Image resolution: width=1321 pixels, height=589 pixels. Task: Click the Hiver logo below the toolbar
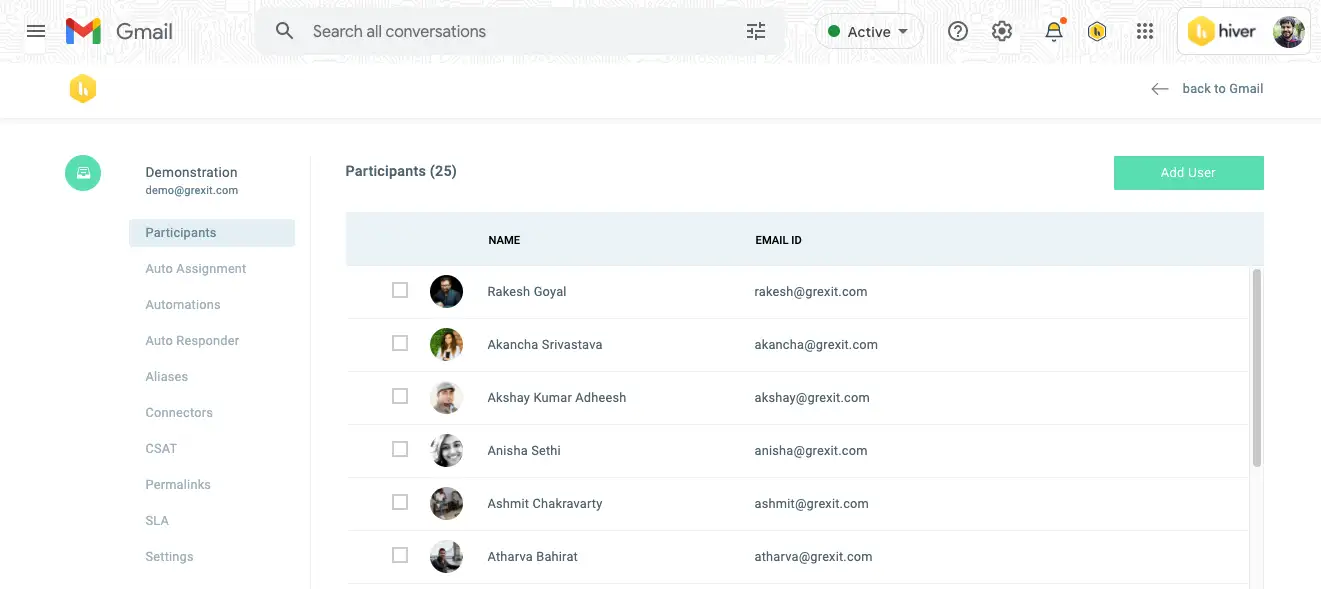point(83,88)
